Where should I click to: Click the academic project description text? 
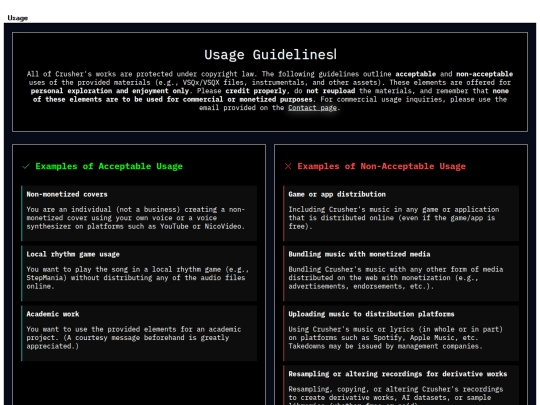point(134,338)
